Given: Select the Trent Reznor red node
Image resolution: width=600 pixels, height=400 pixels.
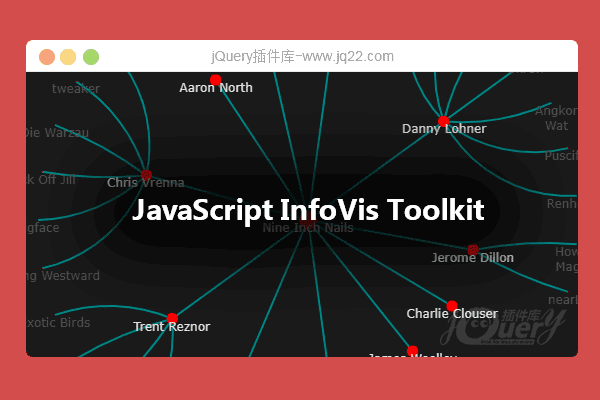Looking at the screenshot, I should click(172, 318).
